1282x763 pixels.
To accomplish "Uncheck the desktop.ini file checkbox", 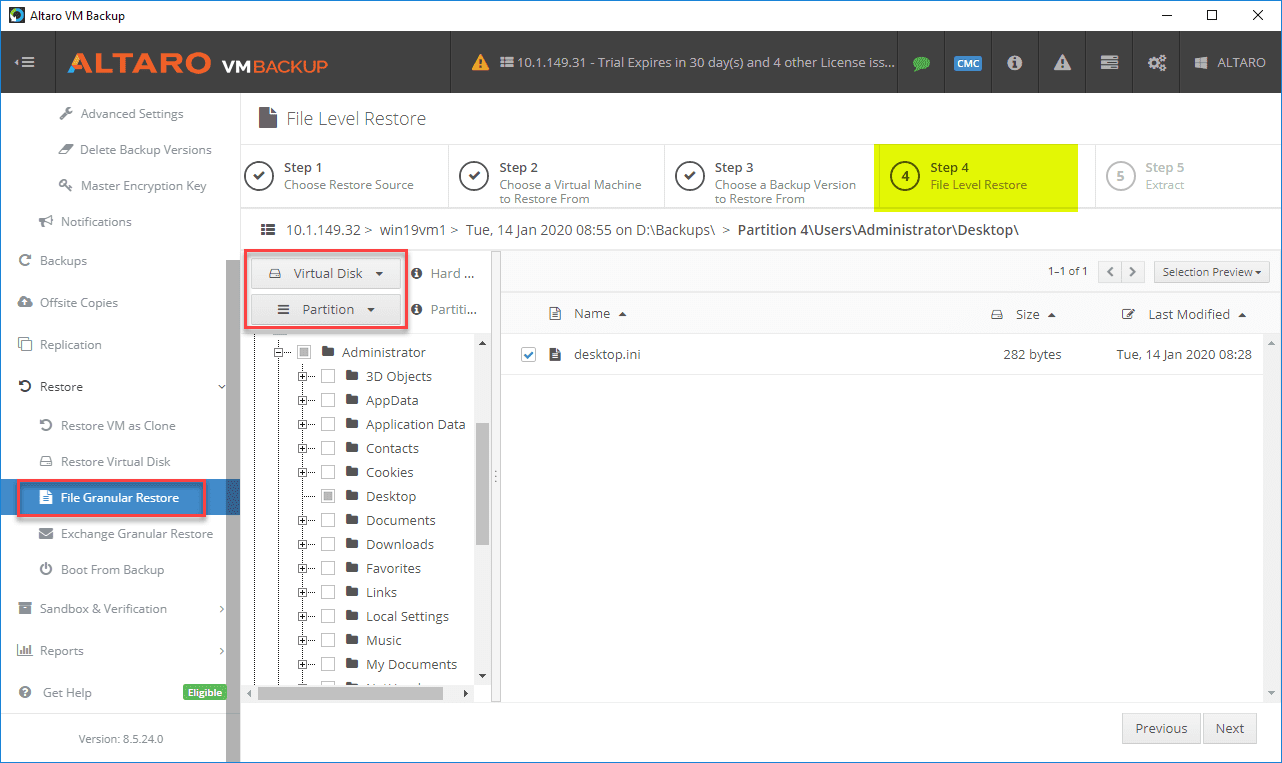I will click(529, 355).
